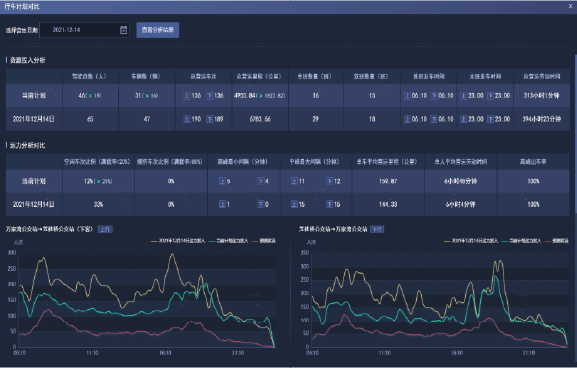Click the 当前计划 row label in capacity table
Screen dimensions: 577x368
click(x=34, y=181)
